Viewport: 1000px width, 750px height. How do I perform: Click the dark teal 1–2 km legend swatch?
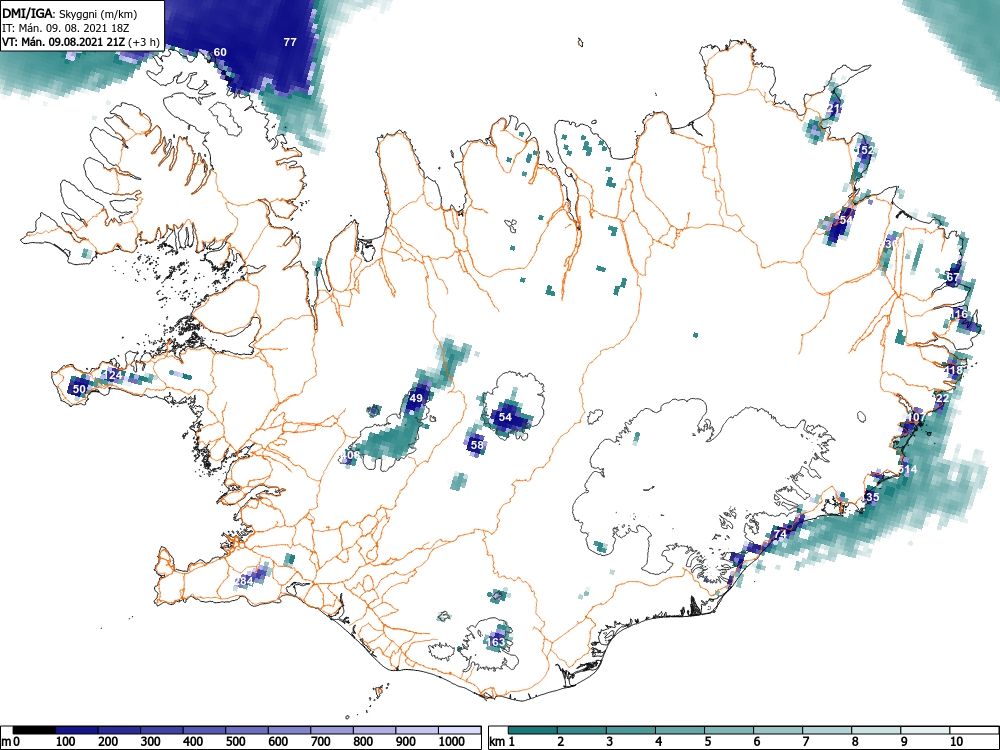(x=533, y=730)
